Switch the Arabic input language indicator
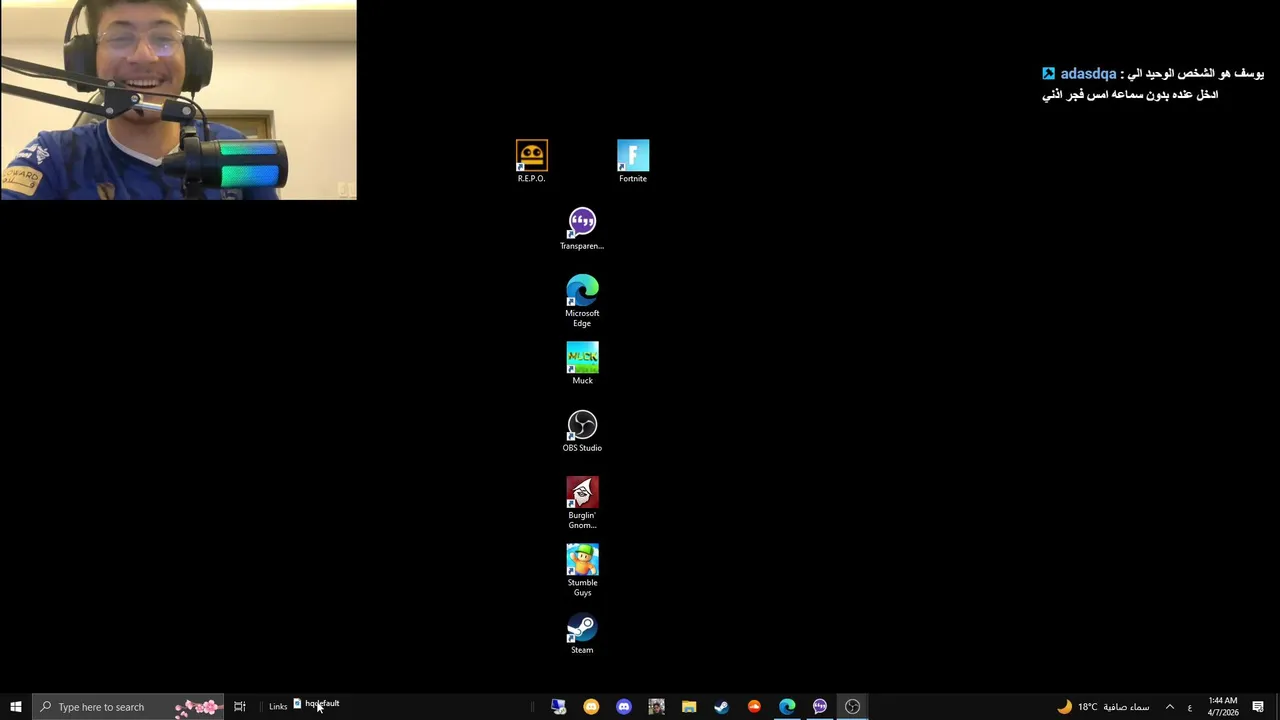The image size is (1280, 720). 1189,707
